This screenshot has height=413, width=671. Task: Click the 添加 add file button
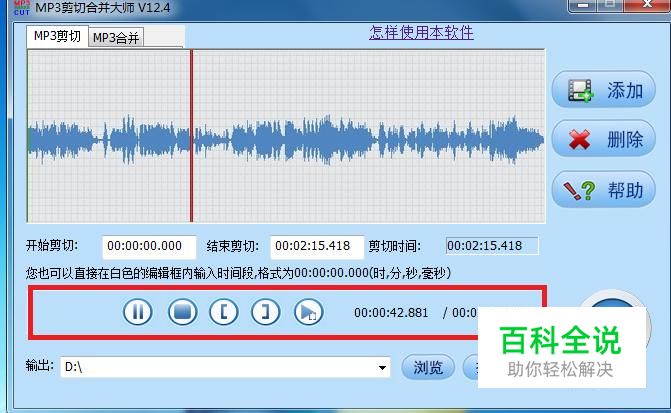click(603, 90)
